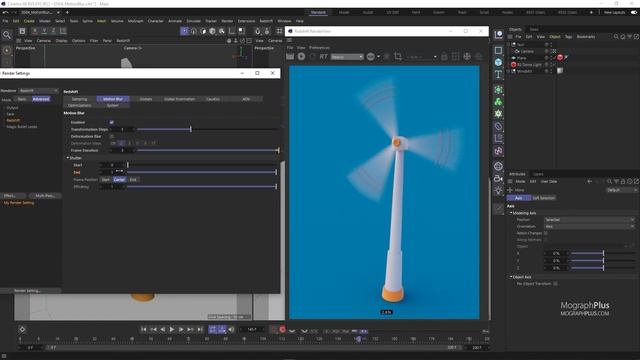Click the keyframe diamond icon at timeline left

(x=22, y=329)
